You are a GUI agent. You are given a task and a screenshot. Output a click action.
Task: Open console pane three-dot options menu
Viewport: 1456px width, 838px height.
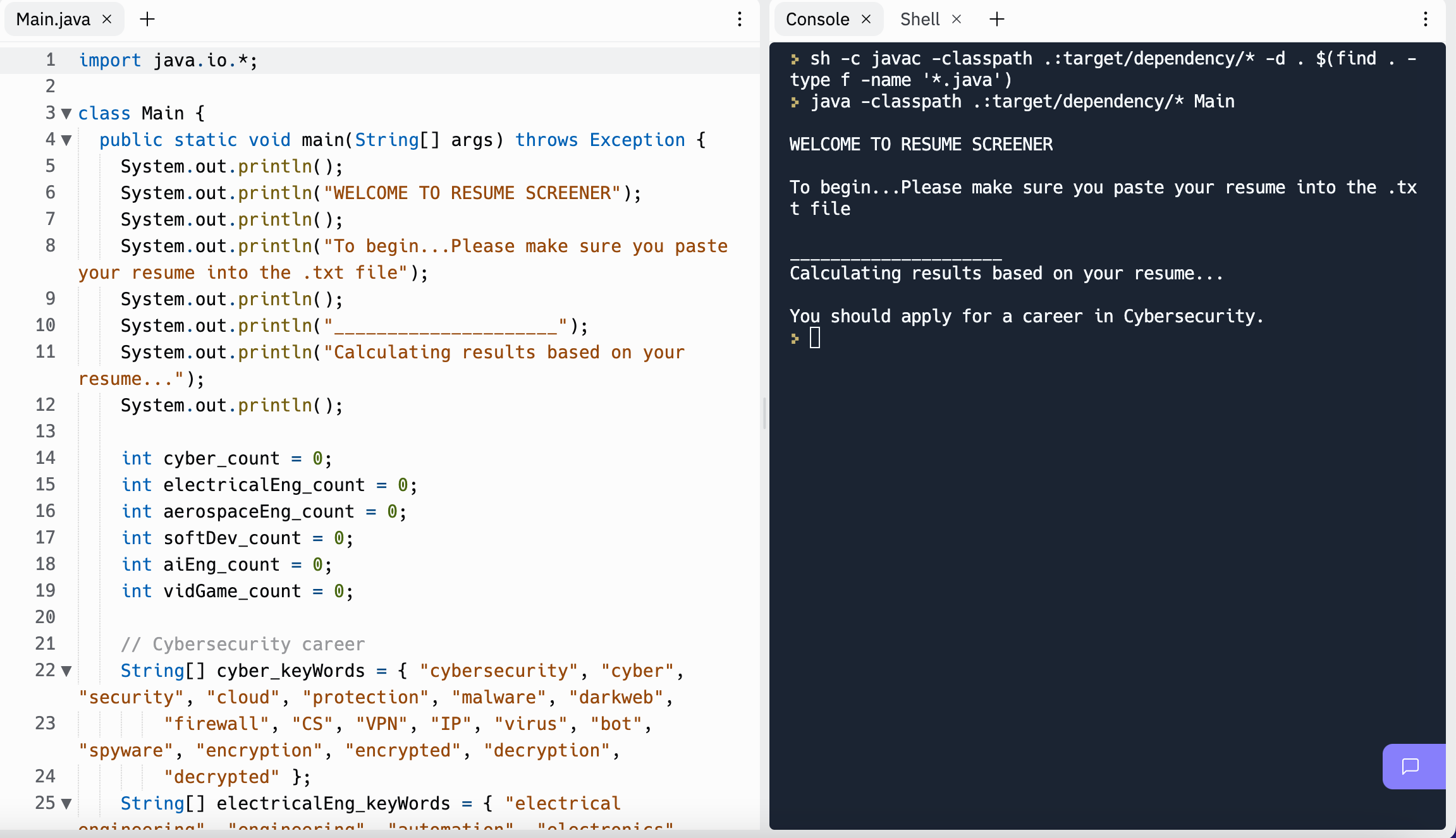coord(1426,19)
